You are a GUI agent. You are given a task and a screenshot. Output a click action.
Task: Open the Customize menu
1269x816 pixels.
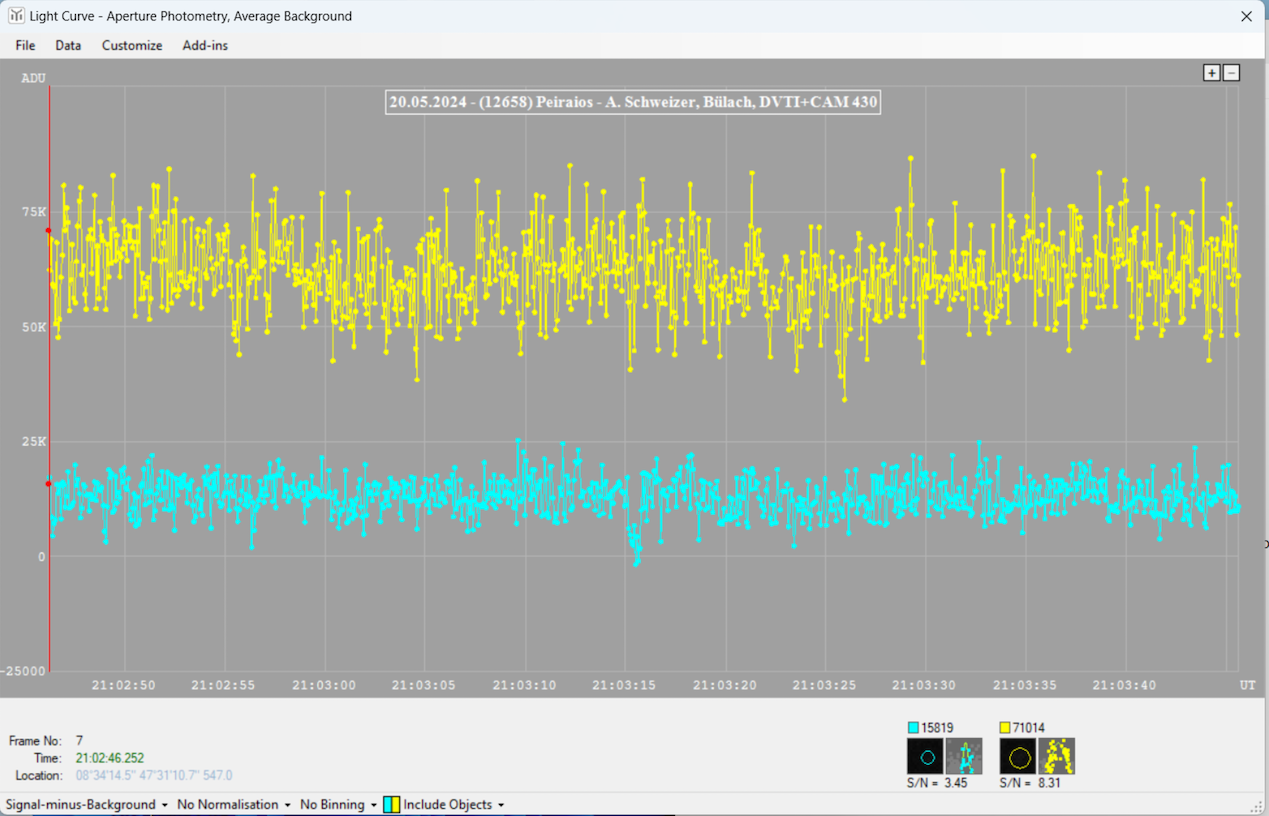click(132, 45)
